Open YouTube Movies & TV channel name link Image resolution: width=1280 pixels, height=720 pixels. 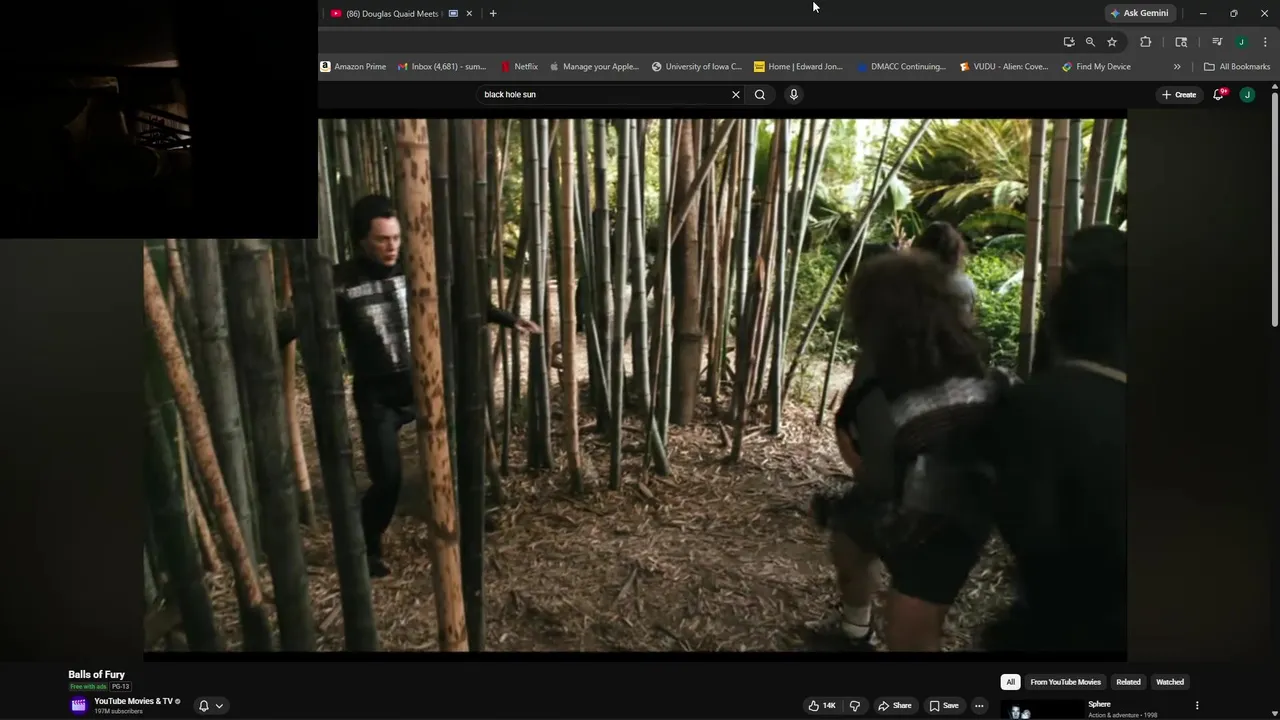(133, 701)
